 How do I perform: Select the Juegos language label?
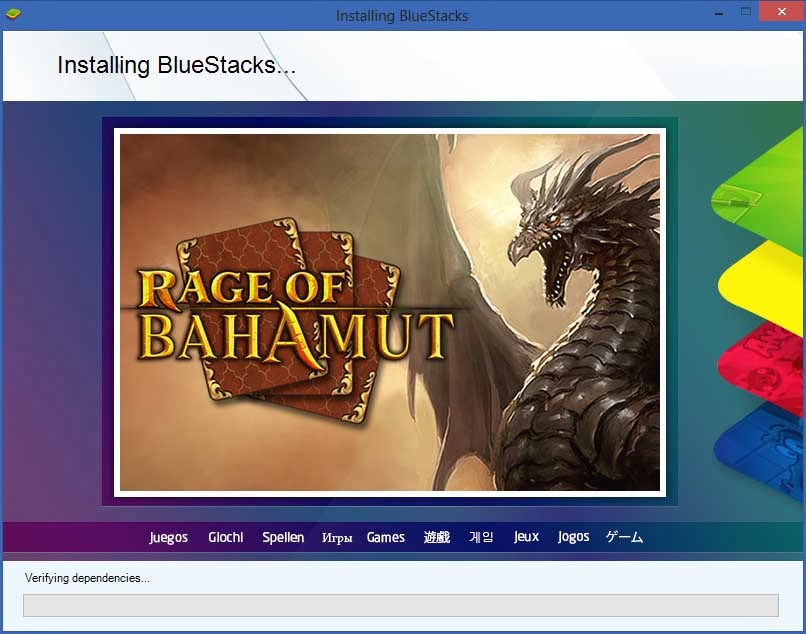[x=169, y=537]
